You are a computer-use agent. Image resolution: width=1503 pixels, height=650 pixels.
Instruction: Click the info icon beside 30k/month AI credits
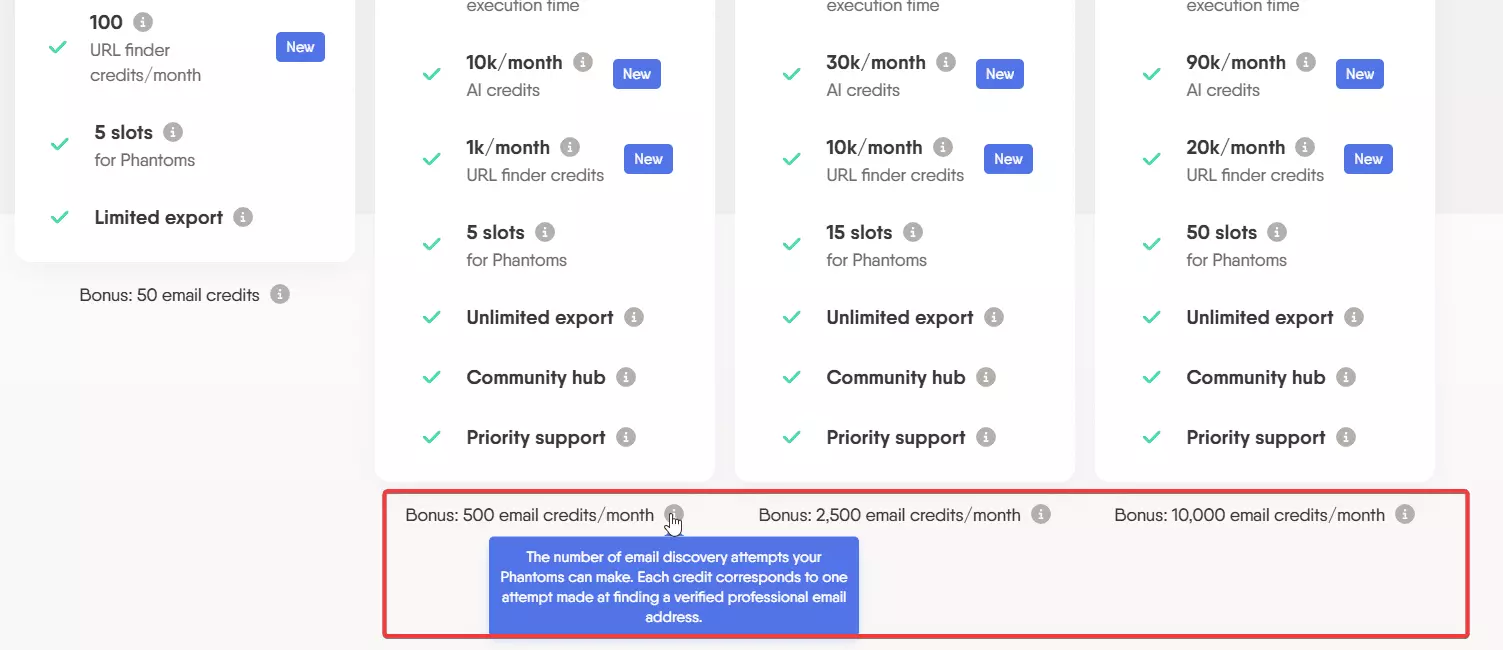946,60
